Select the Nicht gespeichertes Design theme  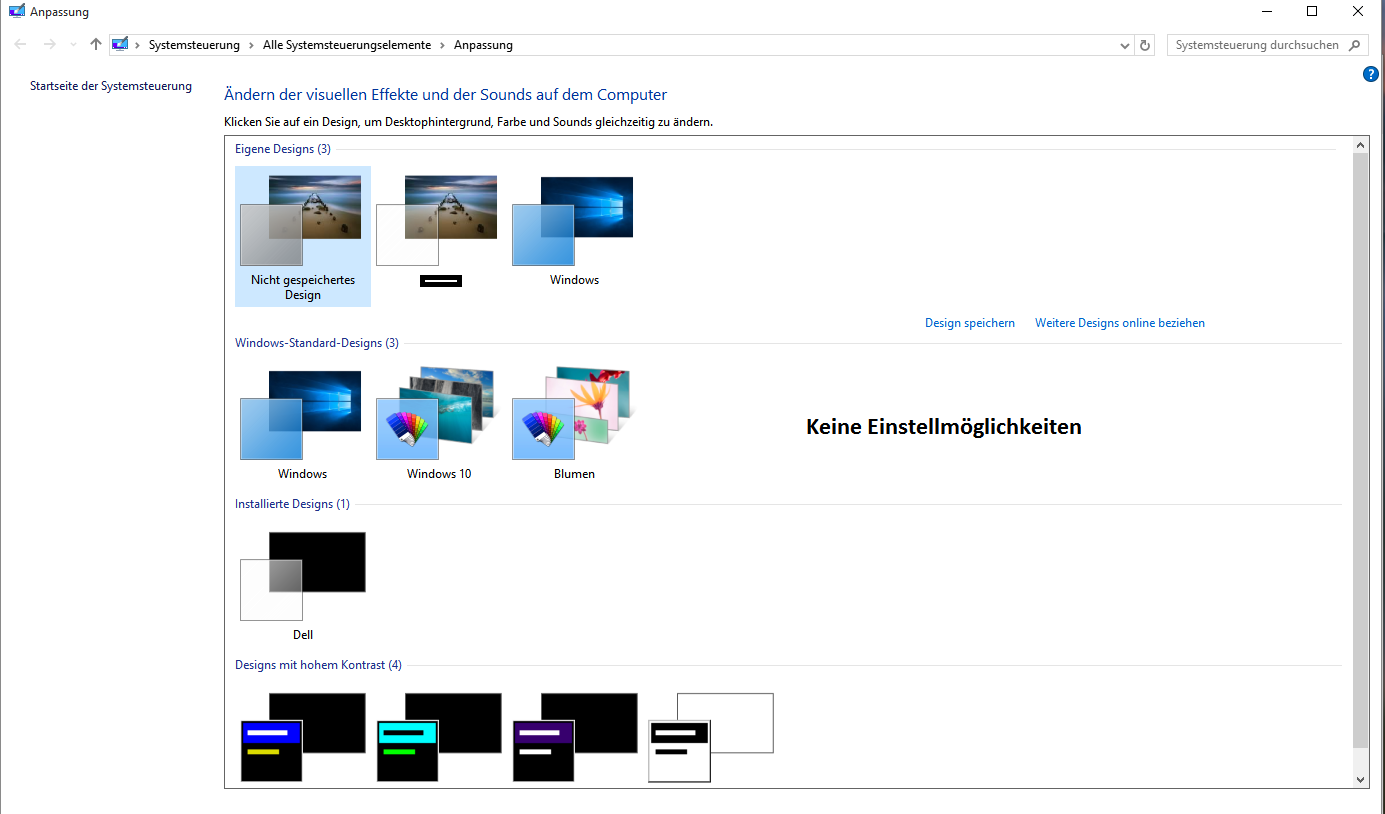pyautogui.click(x=302, y=235)
